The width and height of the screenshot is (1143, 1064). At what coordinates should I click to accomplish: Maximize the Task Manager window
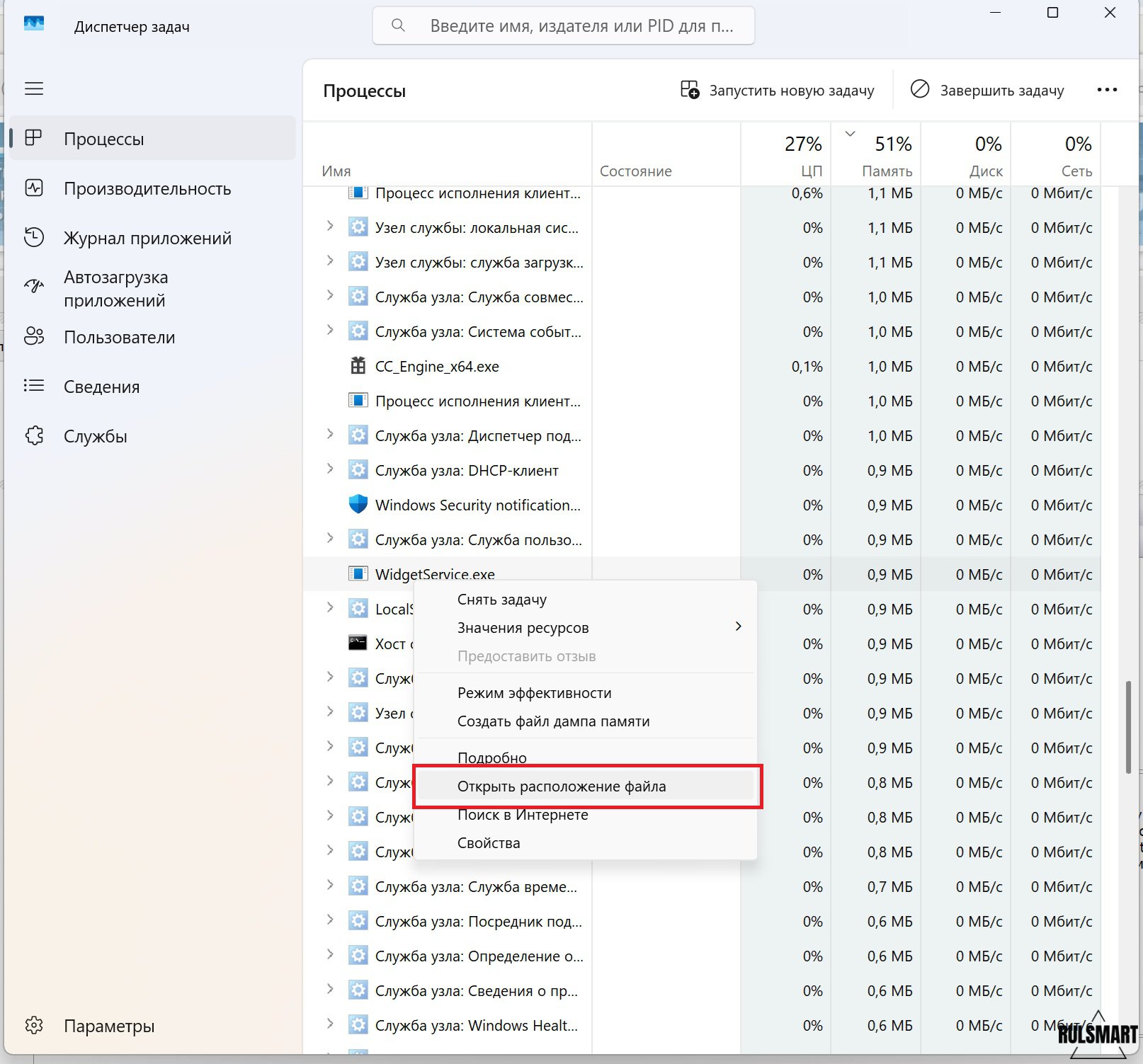pos(1052,13)
